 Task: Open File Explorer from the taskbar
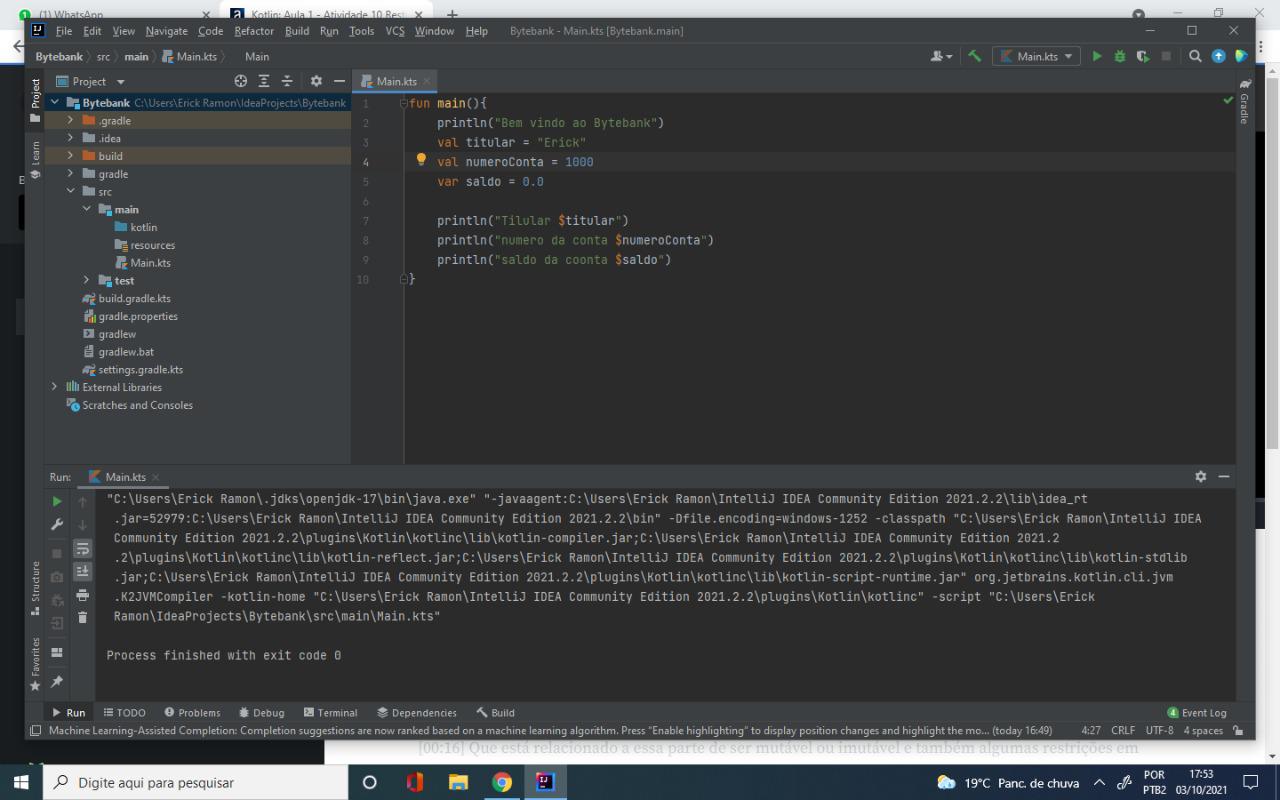pos(458,782)
